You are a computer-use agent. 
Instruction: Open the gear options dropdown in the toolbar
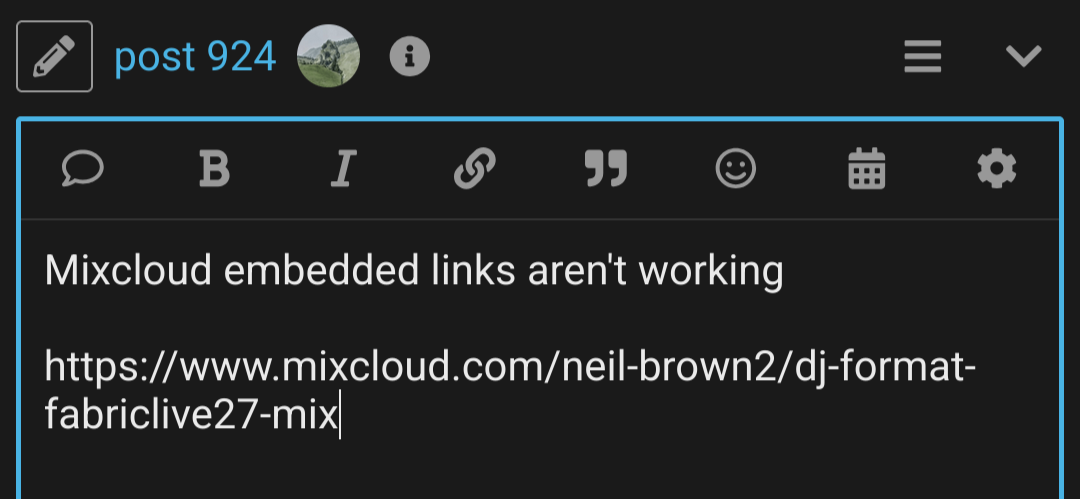click(x=997, y=169)
